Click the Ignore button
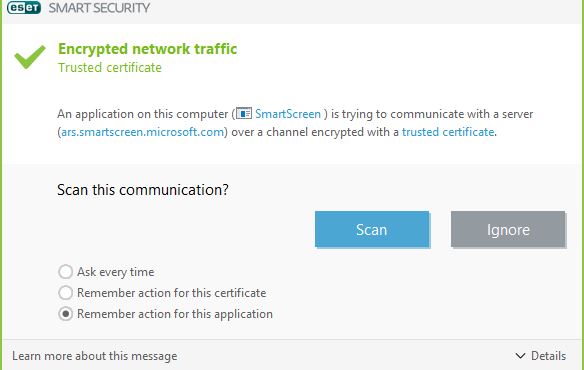The image size is (584, 370). pyautogui.click(x=508, y=229)
